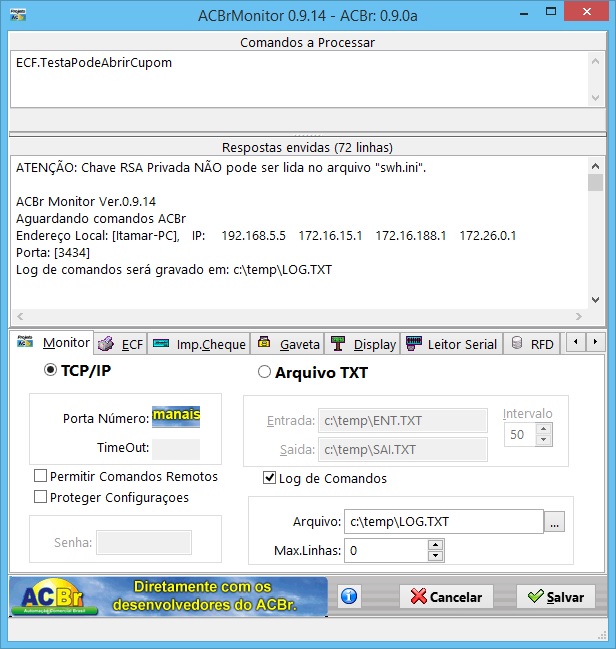
Task: Click the Endereço Local IP line
Action: pyautogui.click(x=266, y=236)
